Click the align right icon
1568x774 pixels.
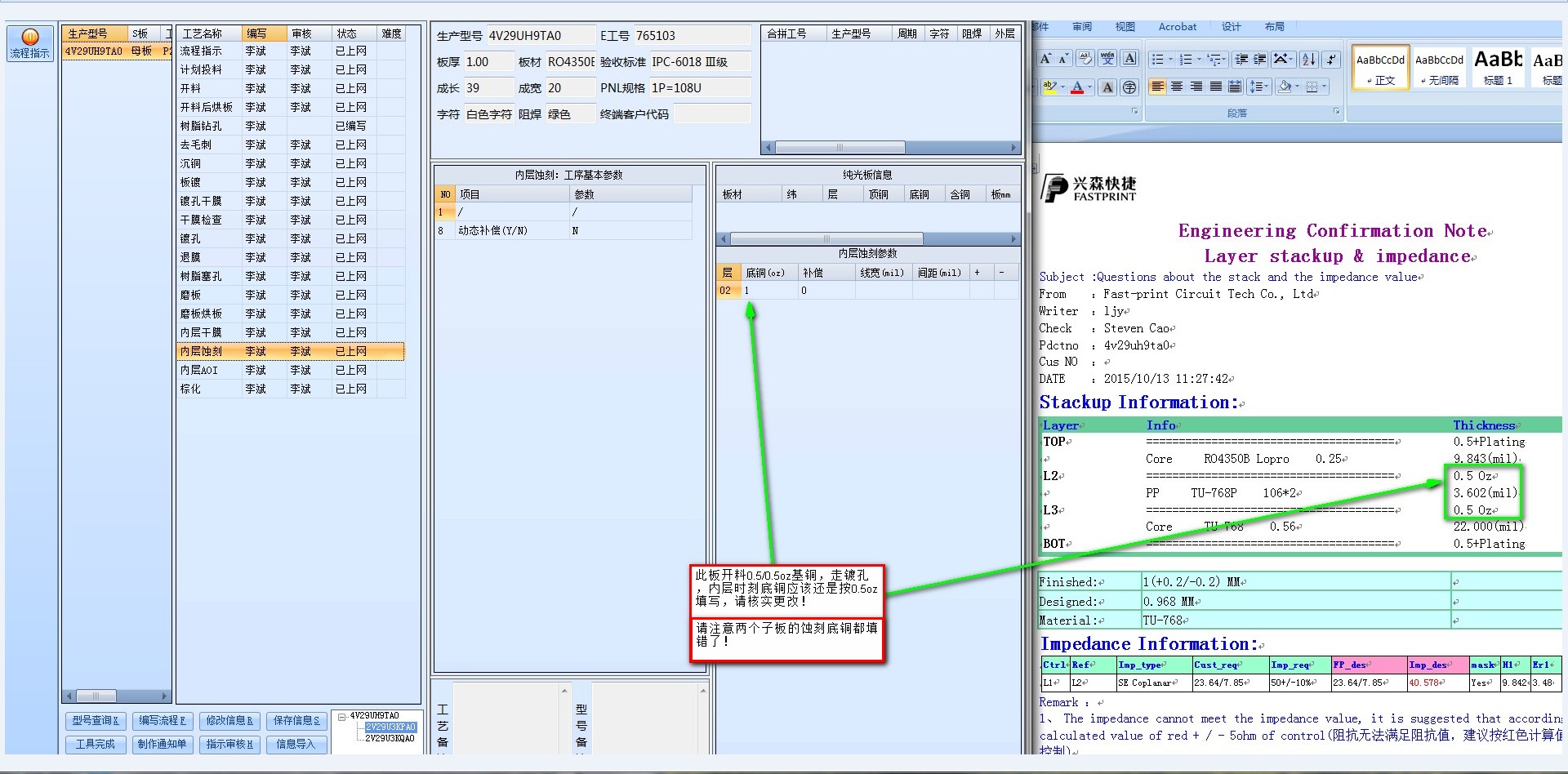coord(1196,87)
